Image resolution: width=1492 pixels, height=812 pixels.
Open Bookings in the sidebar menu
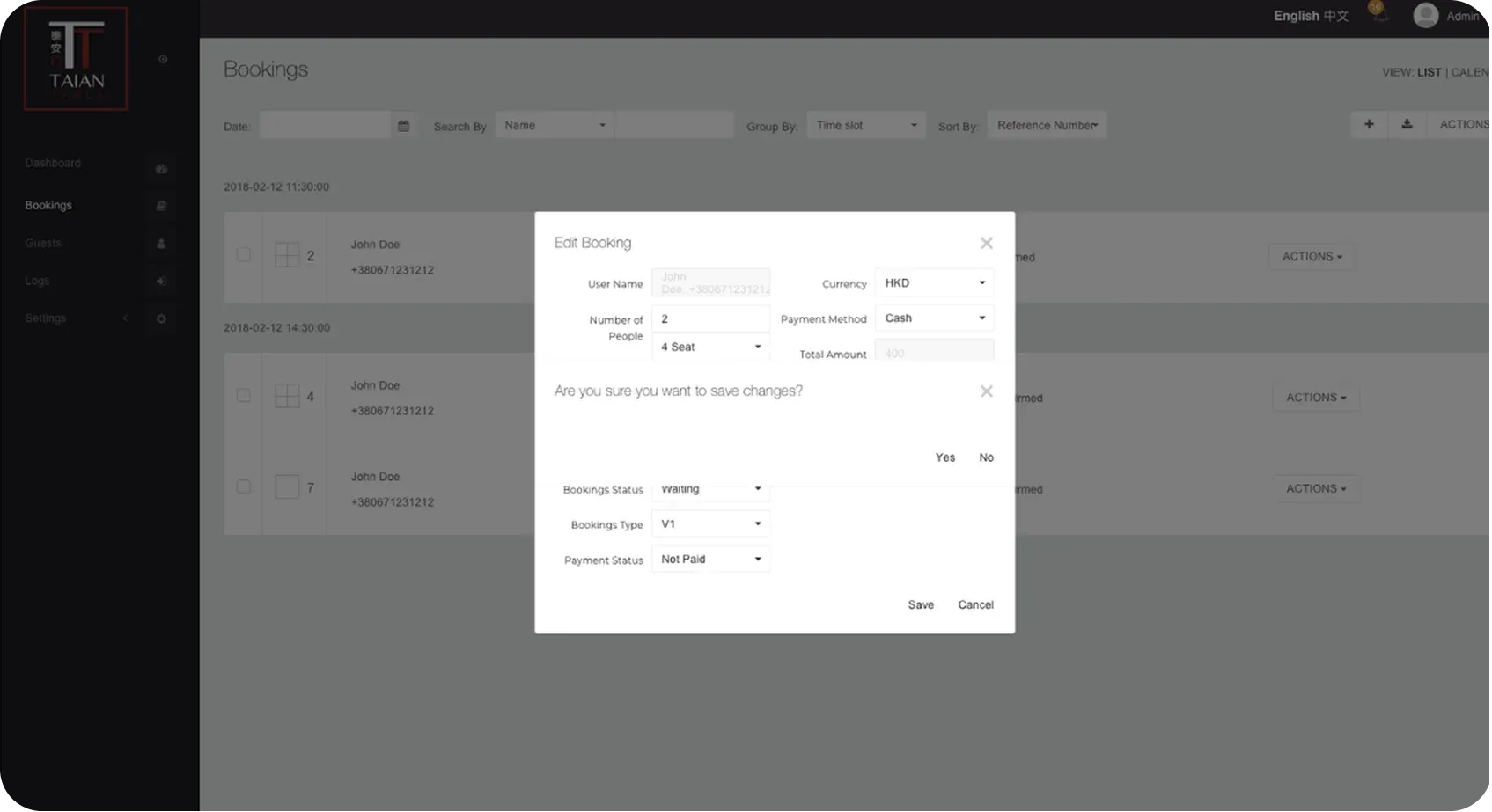pos(48,206)
